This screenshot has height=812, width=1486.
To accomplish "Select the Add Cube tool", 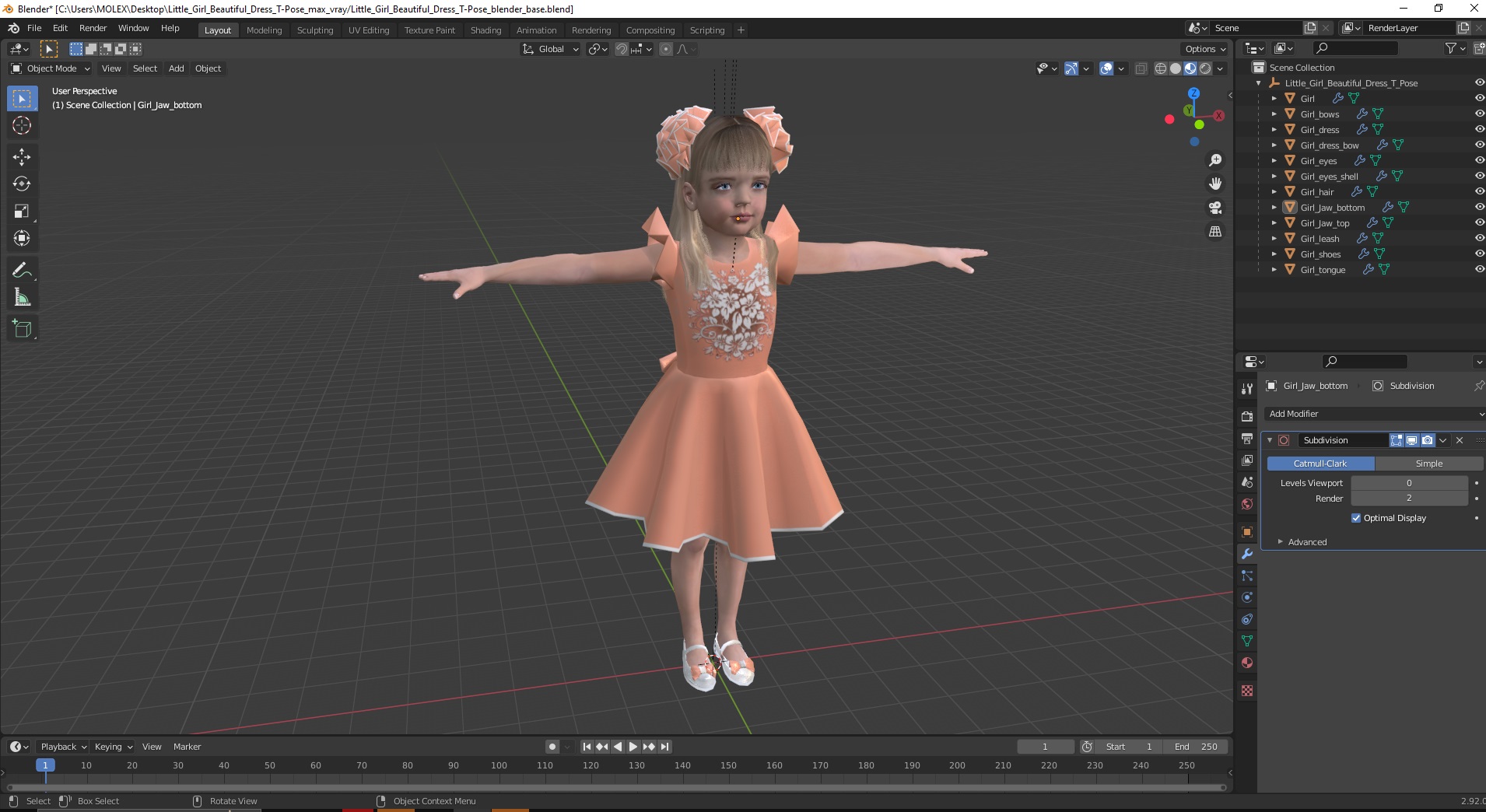I will click(x=22, y=329).
